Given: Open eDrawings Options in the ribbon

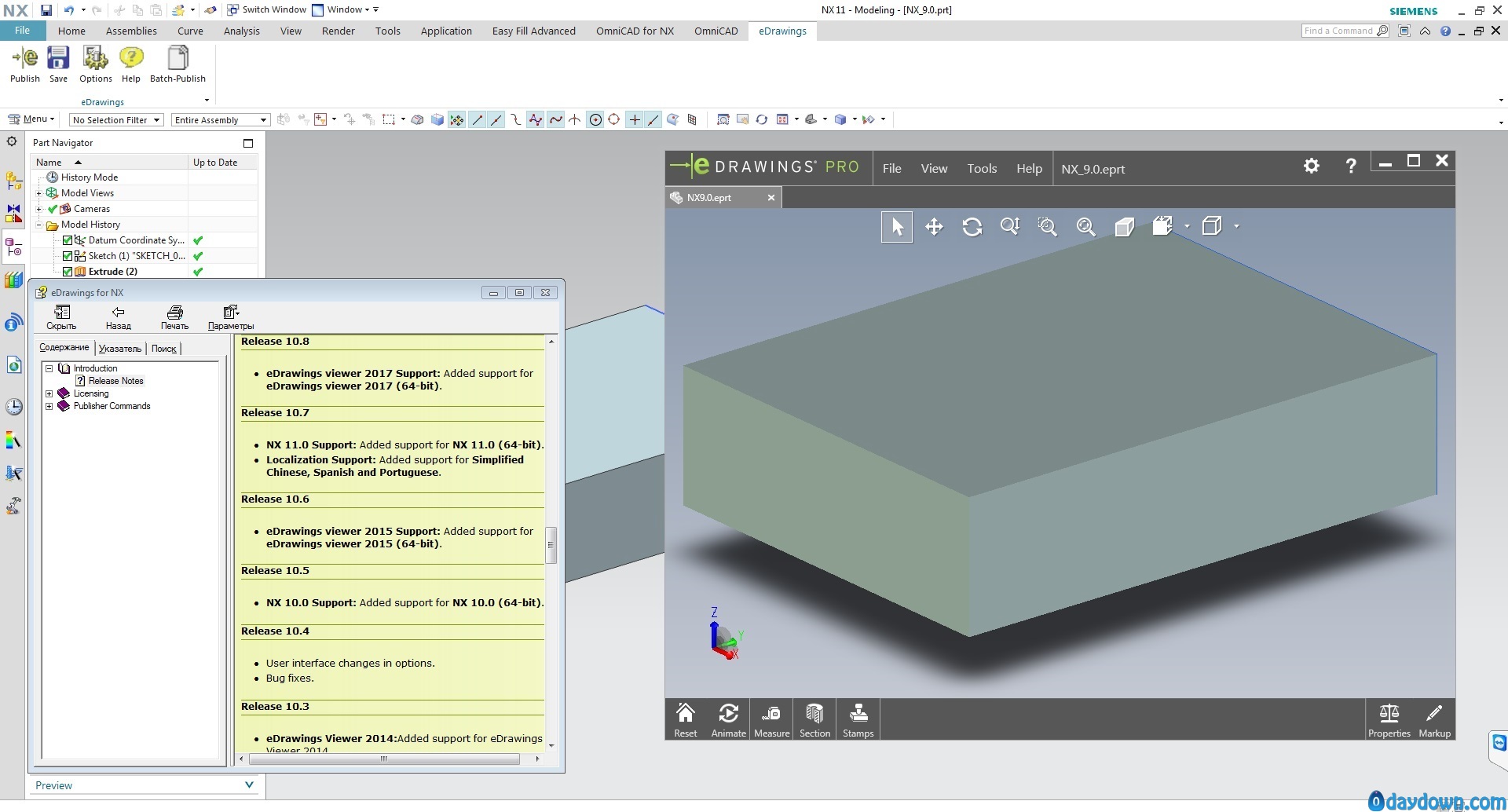Looking at the screenshot, I should [x=95, y=63].
